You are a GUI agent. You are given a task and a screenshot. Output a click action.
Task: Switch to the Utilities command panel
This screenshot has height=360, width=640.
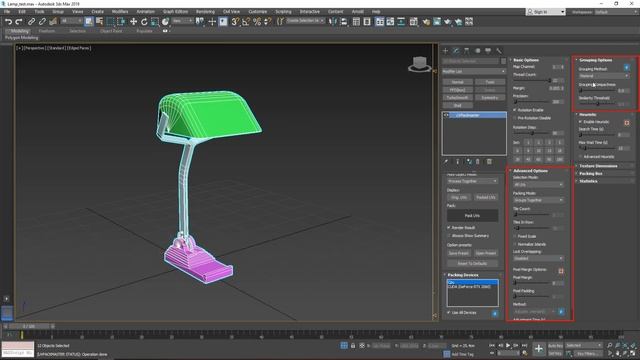[x=499, y=51]
